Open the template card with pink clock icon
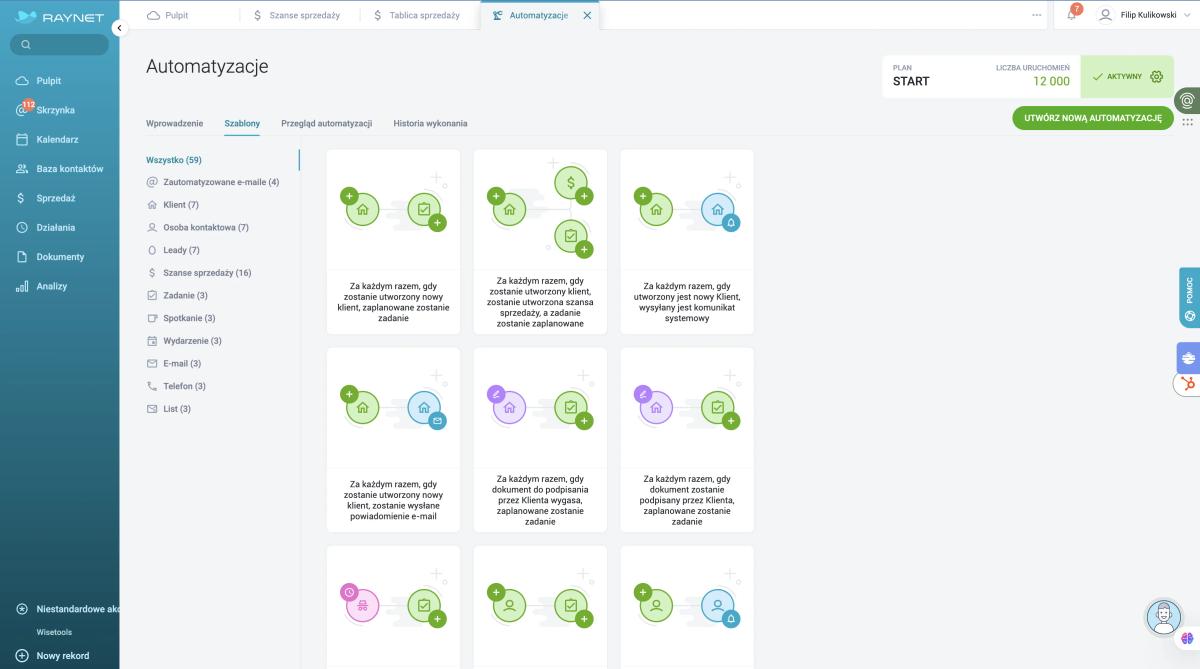 click(x=393, y=607)
